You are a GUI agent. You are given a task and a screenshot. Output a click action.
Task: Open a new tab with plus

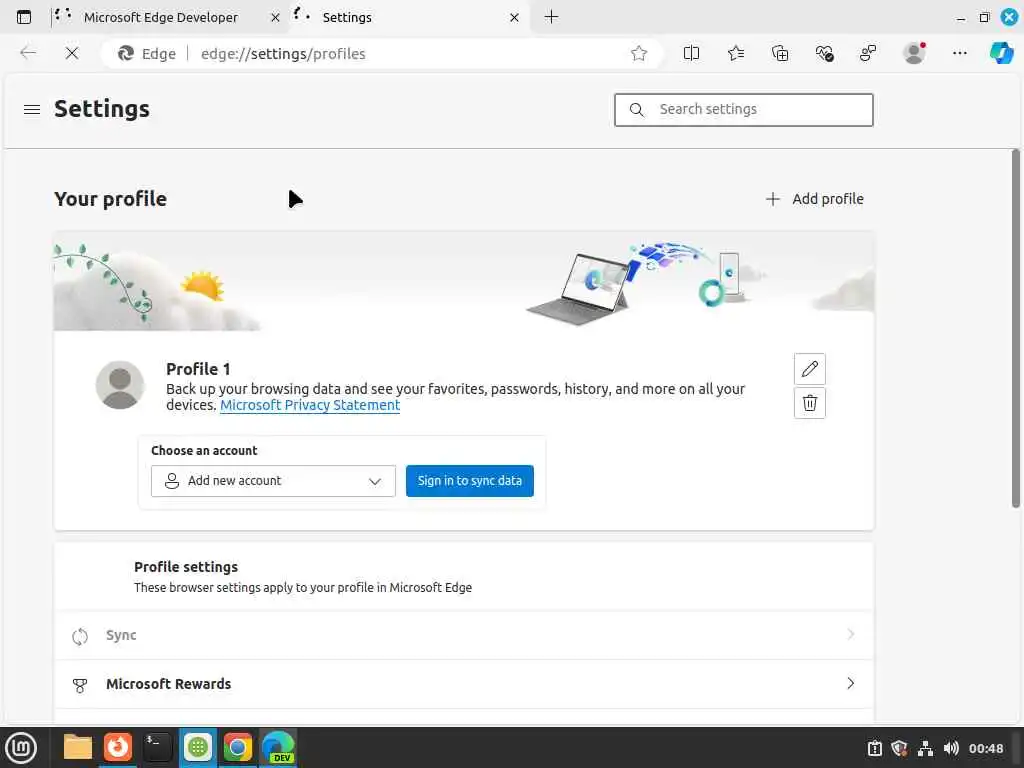tap(551, 17)
